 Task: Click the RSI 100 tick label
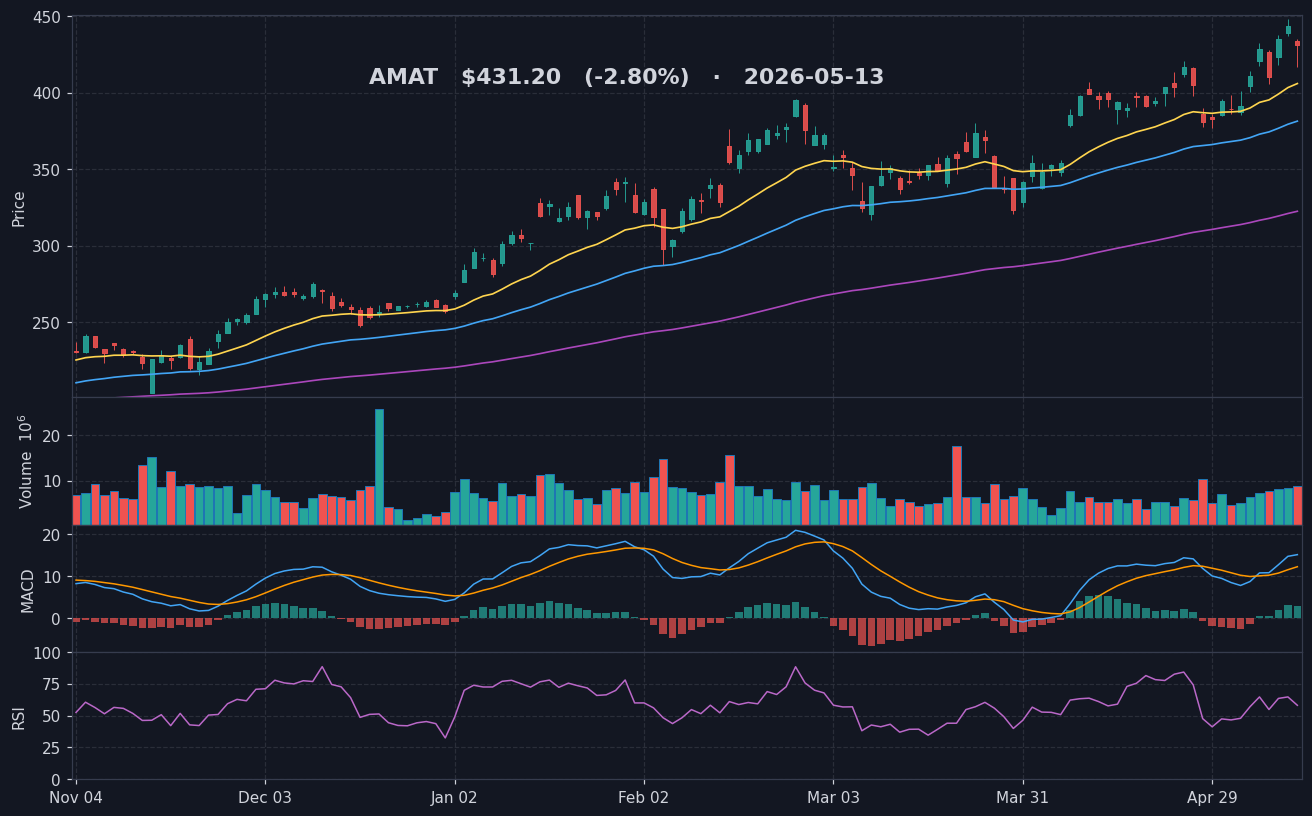click(x=48, y=653)
